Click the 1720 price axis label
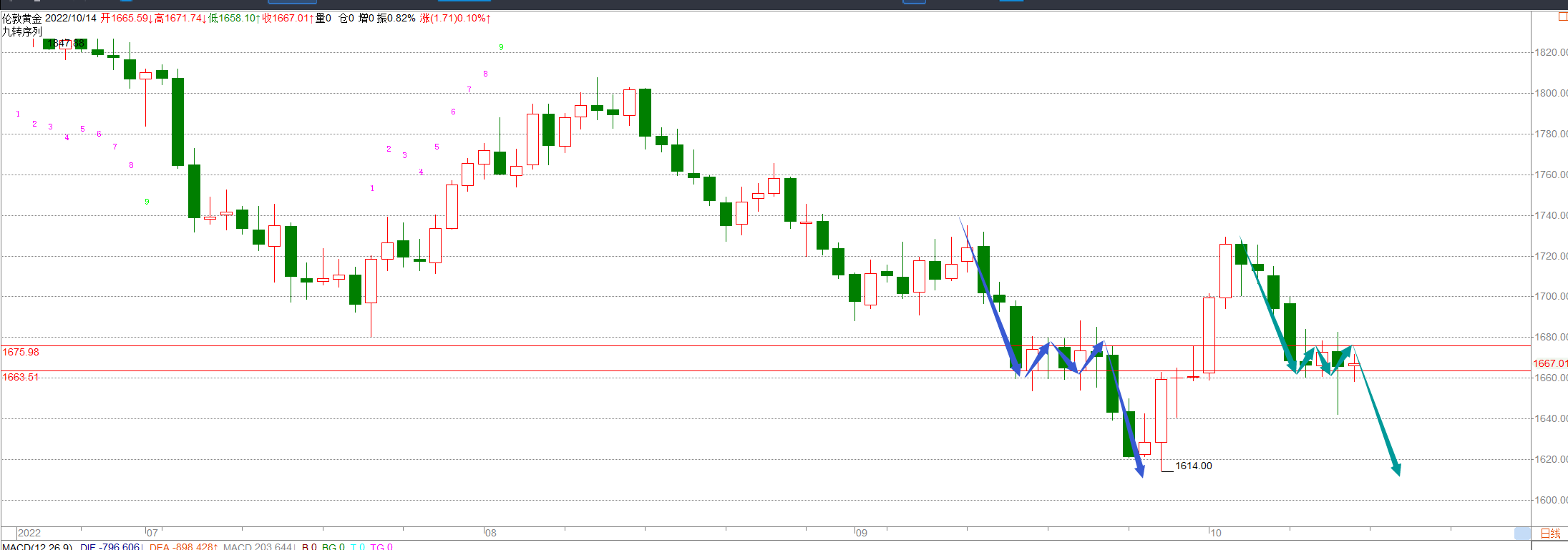Screen dimensions: 1568x550 coord(1551,256)
